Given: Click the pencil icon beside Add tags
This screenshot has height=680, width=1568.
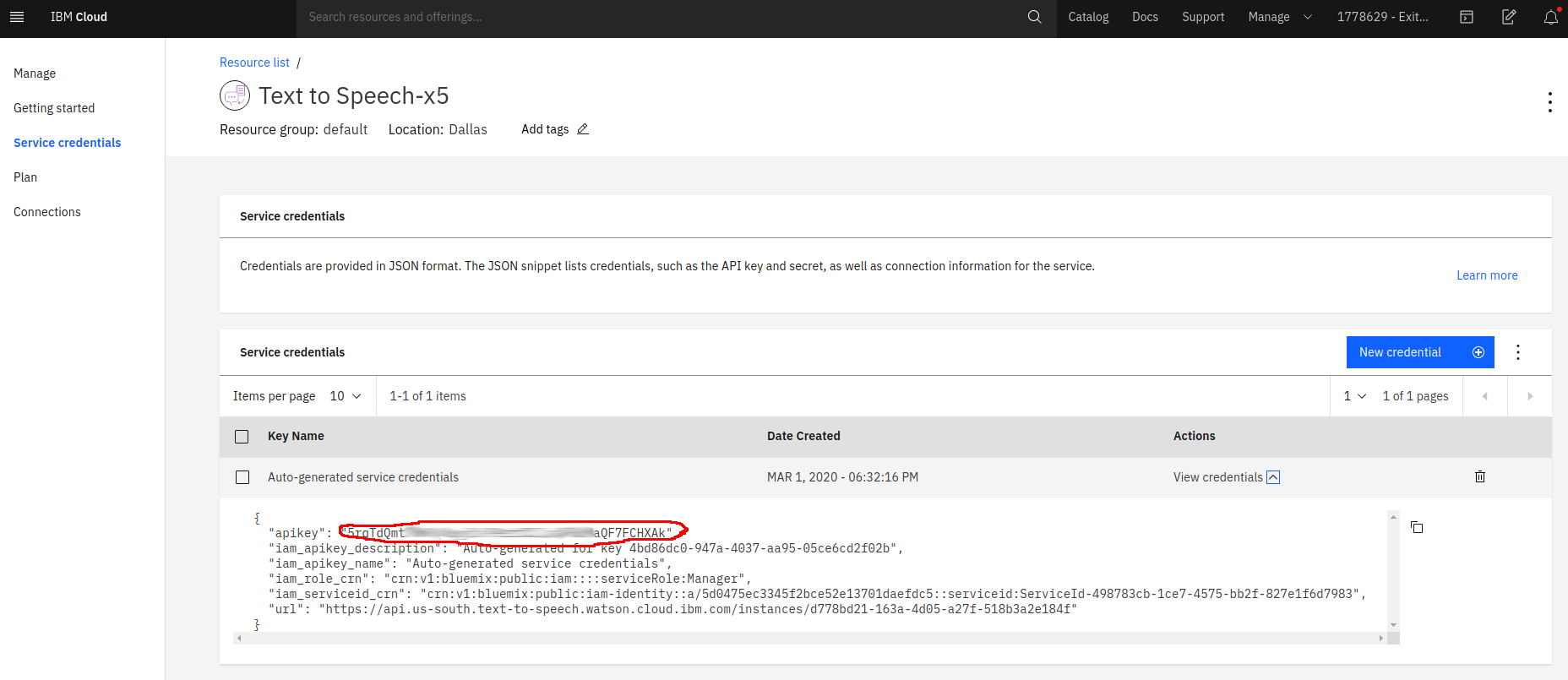Looking at the screenshot, I should pyautogui.click(x=583, y=129).
